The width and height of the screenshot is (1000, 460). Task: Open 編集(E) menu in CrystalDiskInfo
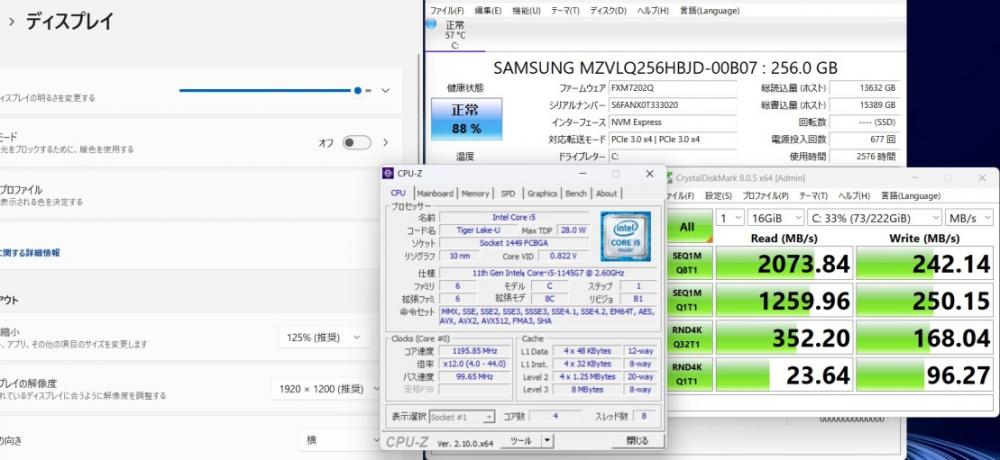coord(489,11)
